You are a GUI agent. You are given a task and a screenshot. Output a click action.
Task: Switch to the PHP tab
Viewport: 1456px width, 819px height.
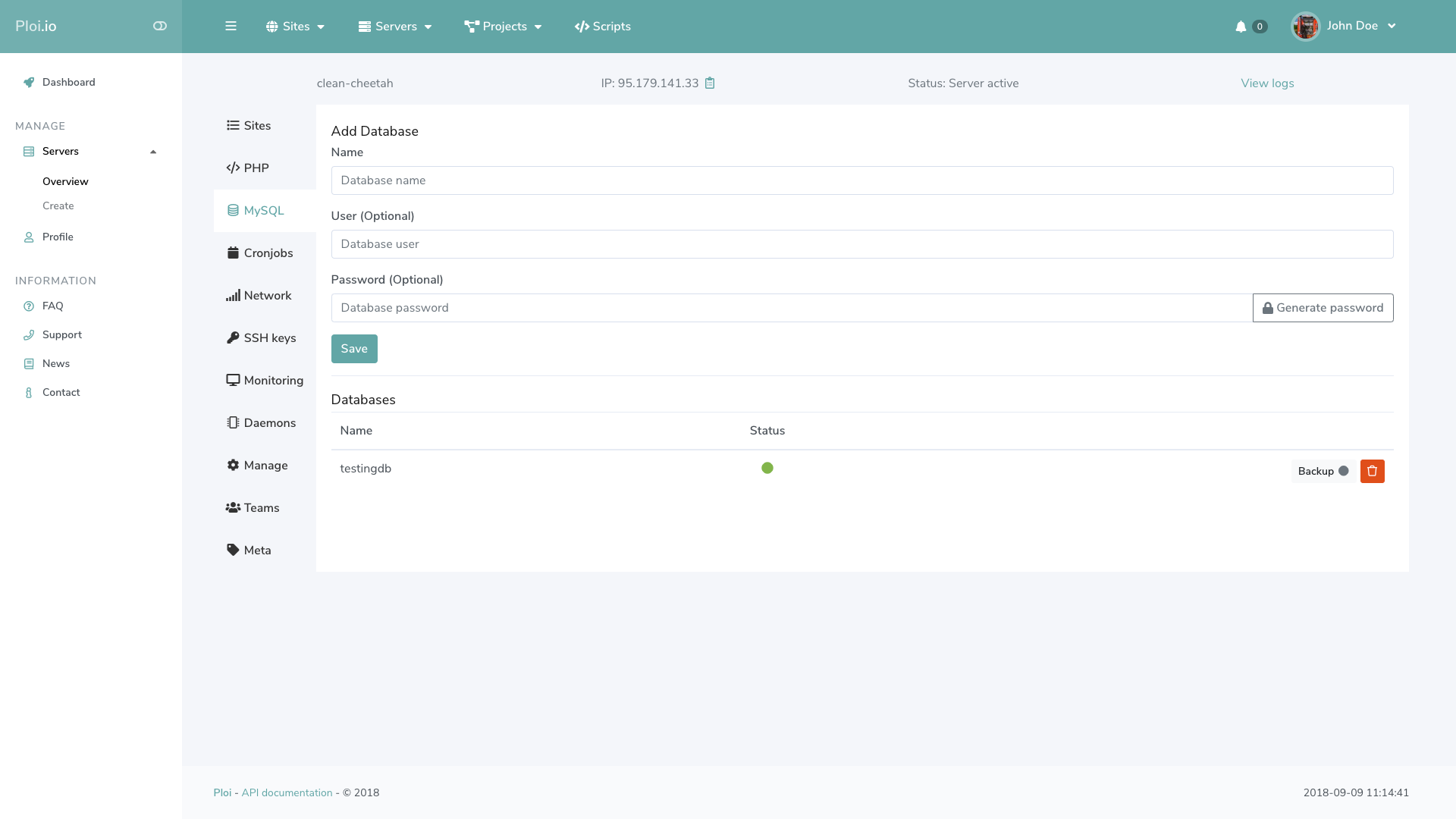click(265, 168)
